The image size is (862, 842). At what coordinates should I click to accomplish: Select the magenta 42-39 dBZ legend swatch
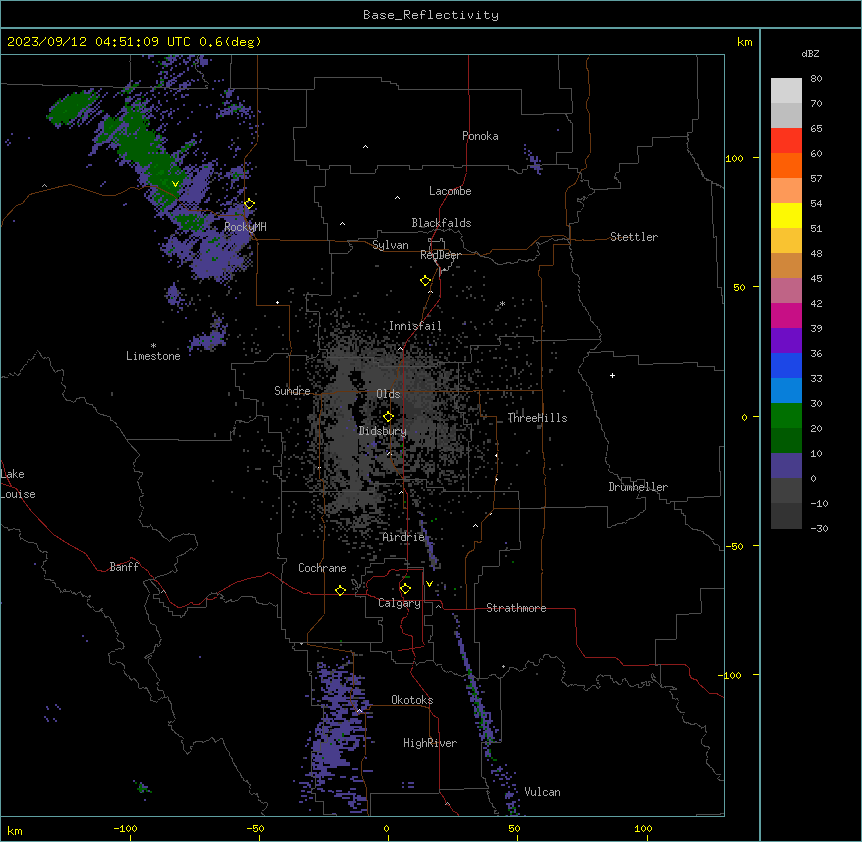786,316
